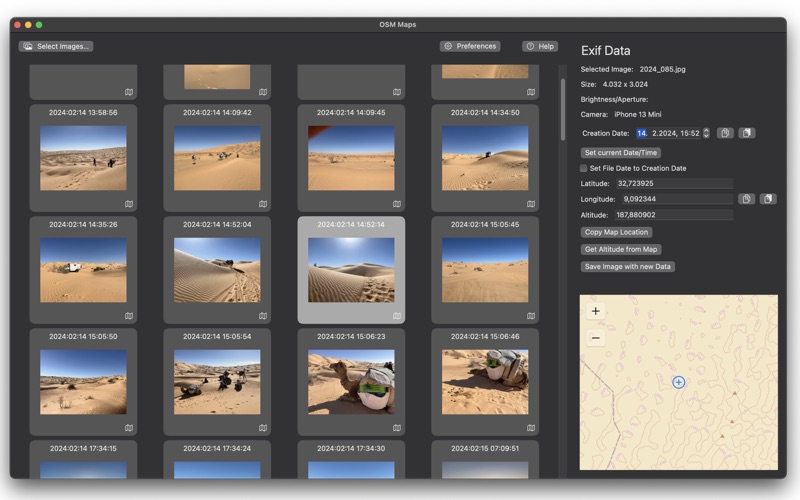This screenshot has width=800, height=500.
Task: Select the photo taken at 15:05:45
Action: click(485, 270)
